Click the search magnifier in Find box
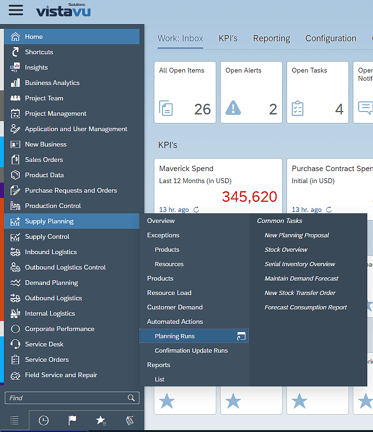This screenshot has height=432, width=373. 131,398
